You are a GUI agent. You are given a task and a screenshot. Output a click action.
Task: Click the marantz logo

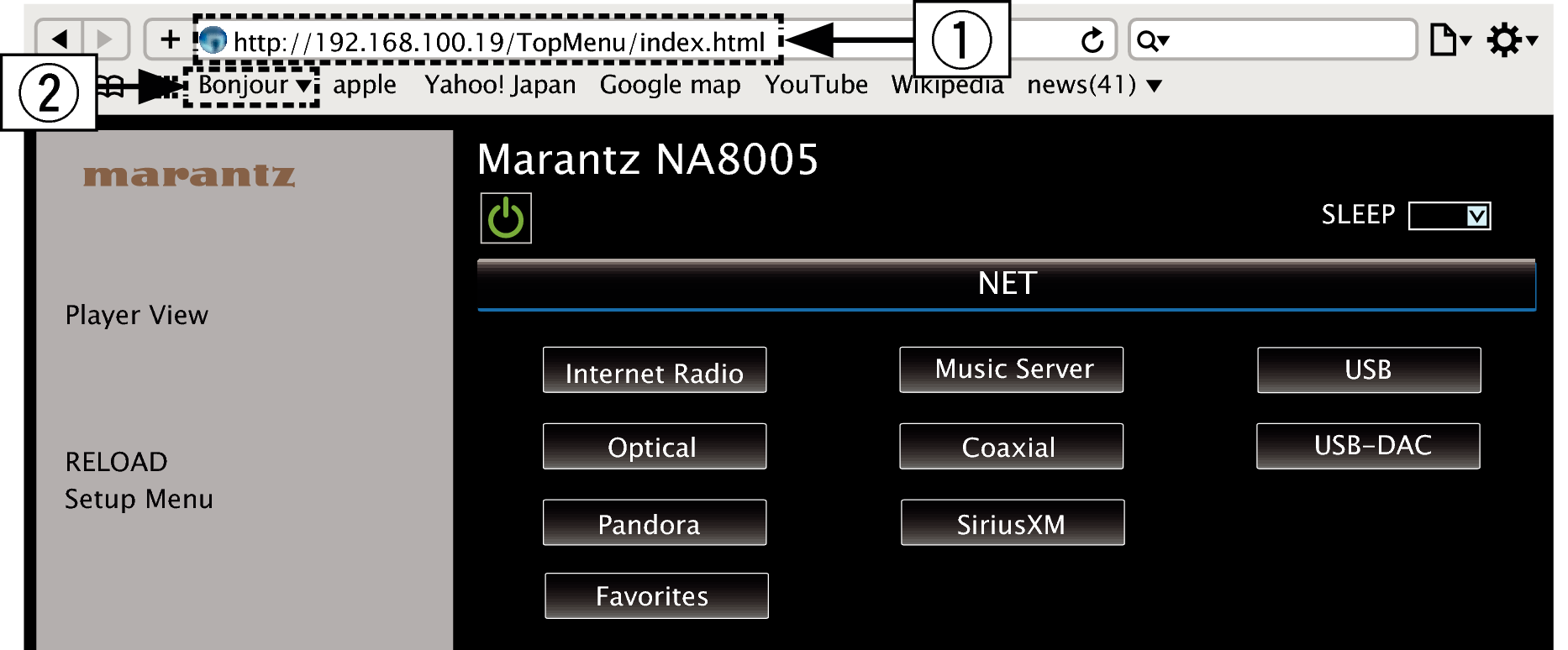(189, 175)
